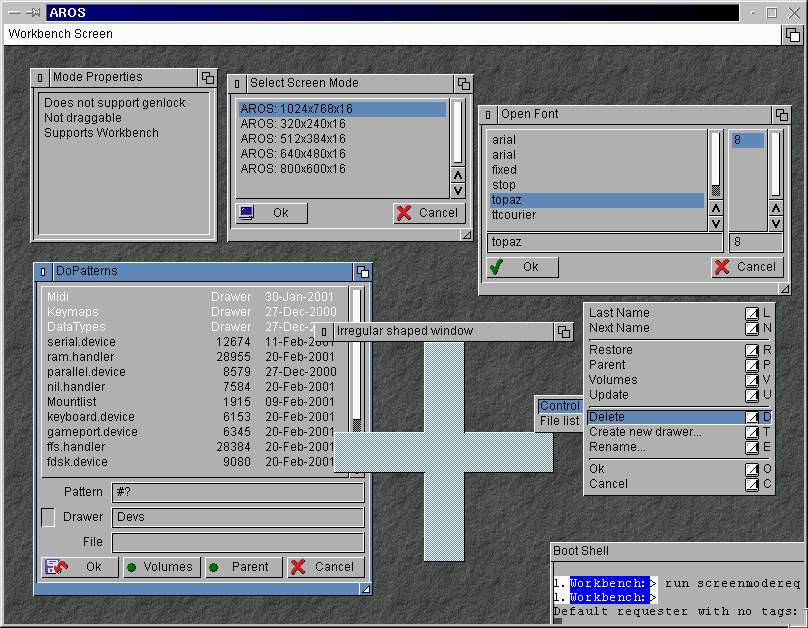808x628 pixels.
Task: Toggle the checkbox beside the Drawer field
Action: tap(48, 517)
